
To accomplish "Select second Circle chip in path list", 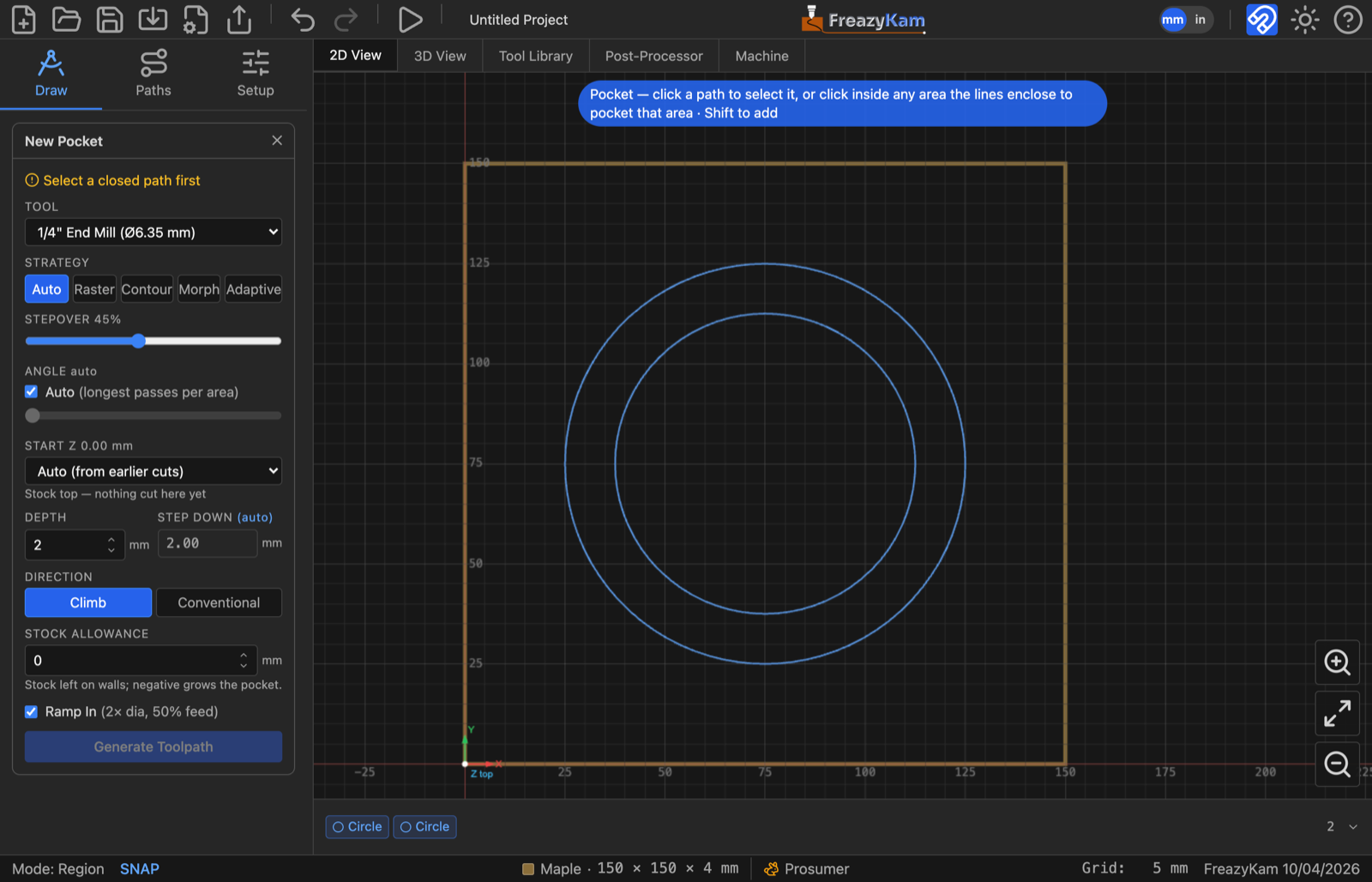I will click(424, 826).
